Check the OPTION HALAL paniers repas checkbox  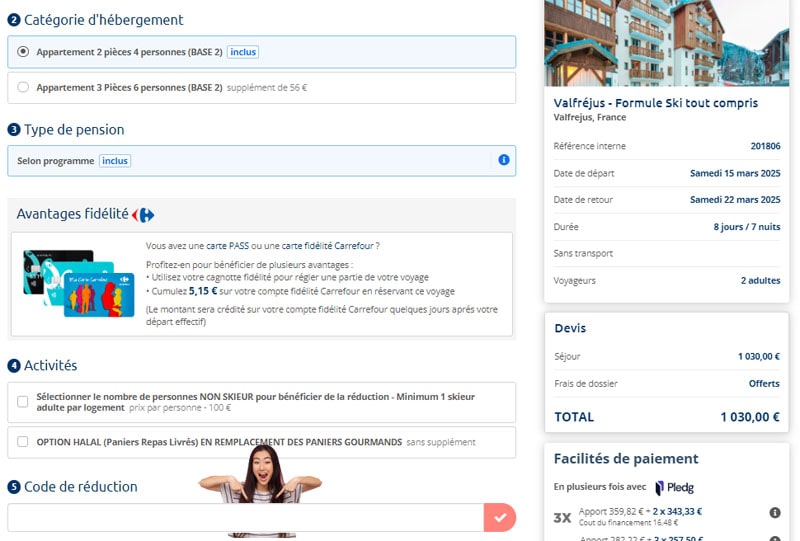point(22,441)
